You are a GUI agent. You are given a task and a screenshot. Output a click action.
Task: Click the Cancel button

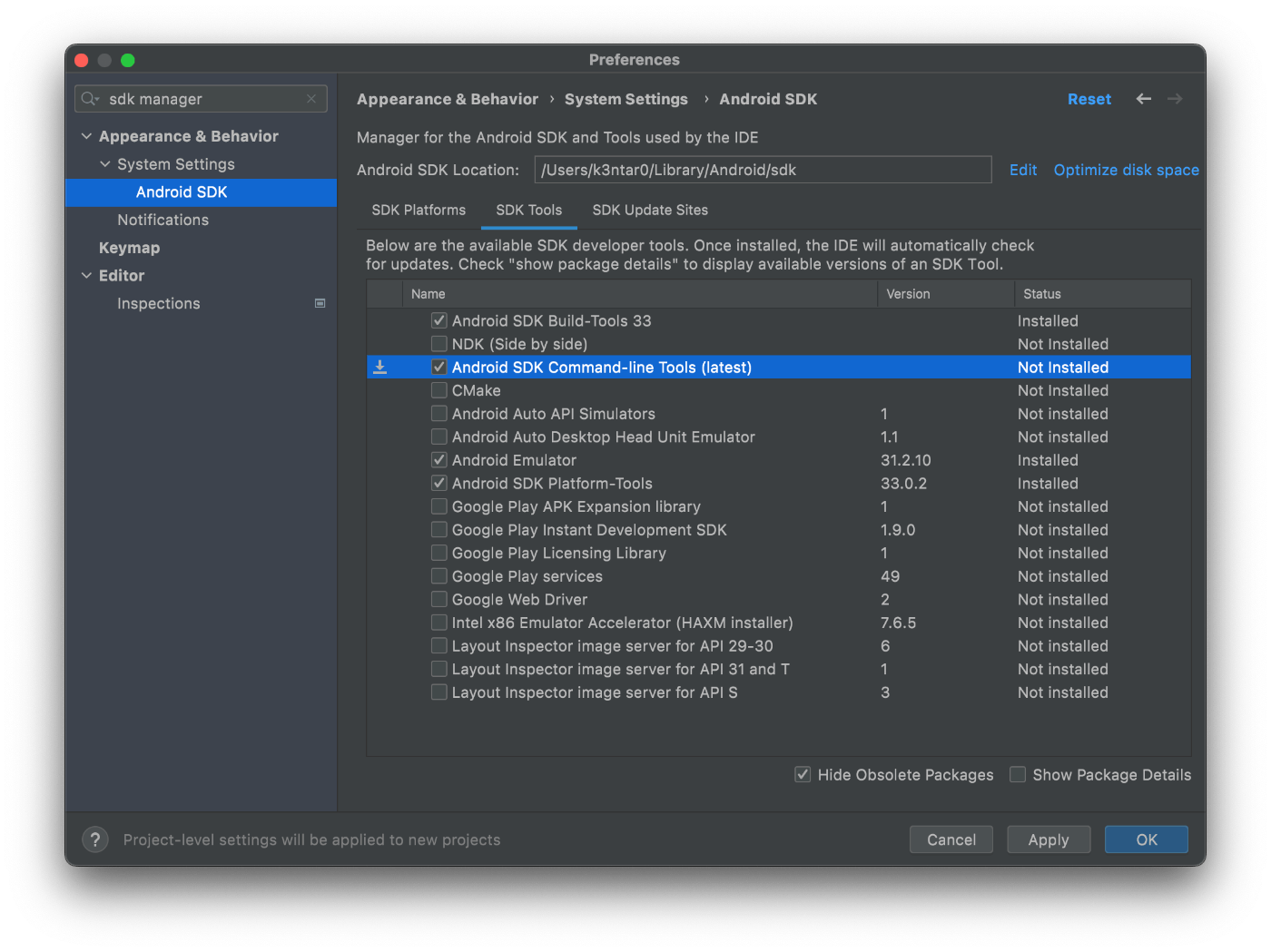tap(951, 839)
